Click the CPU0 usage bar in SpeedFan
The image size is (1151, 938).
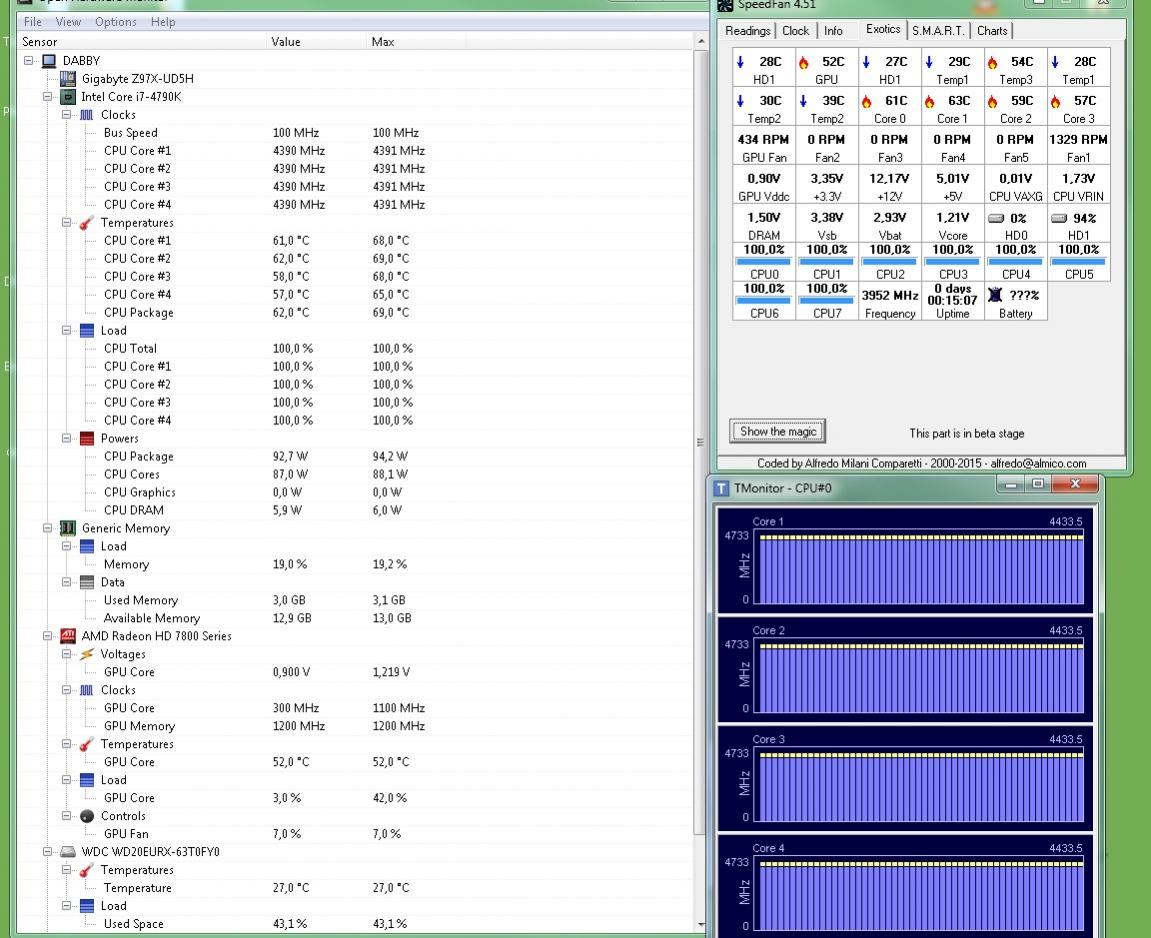763,261
